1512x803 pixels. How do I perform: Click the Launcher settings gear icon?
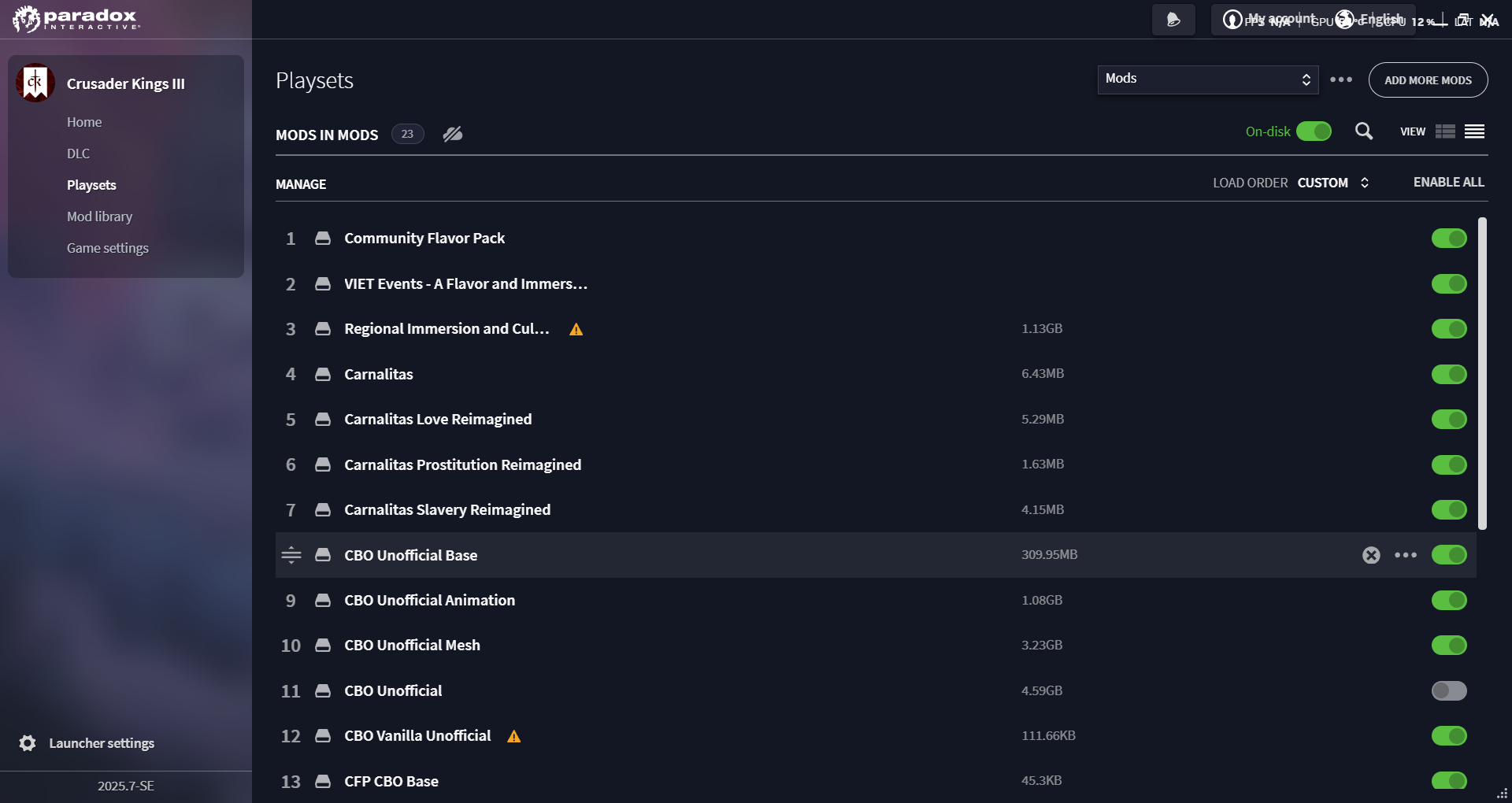click(x=28, y=743)
